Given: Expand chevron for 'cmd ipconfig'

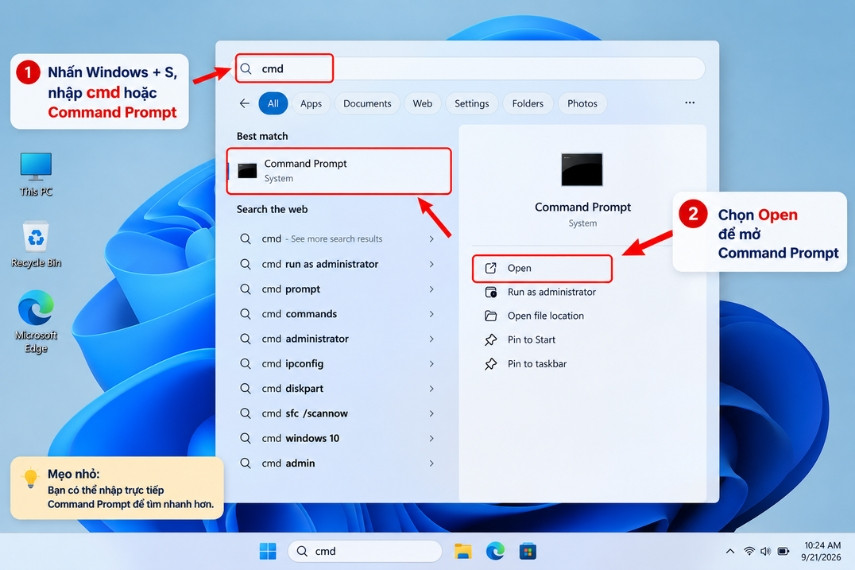Looking at the screenshot, I should coord(431,363).
